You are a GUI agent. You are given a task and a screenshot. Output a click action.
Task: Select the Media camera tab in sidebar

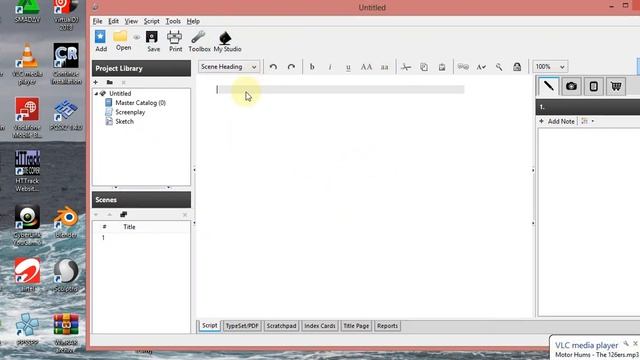571,87
